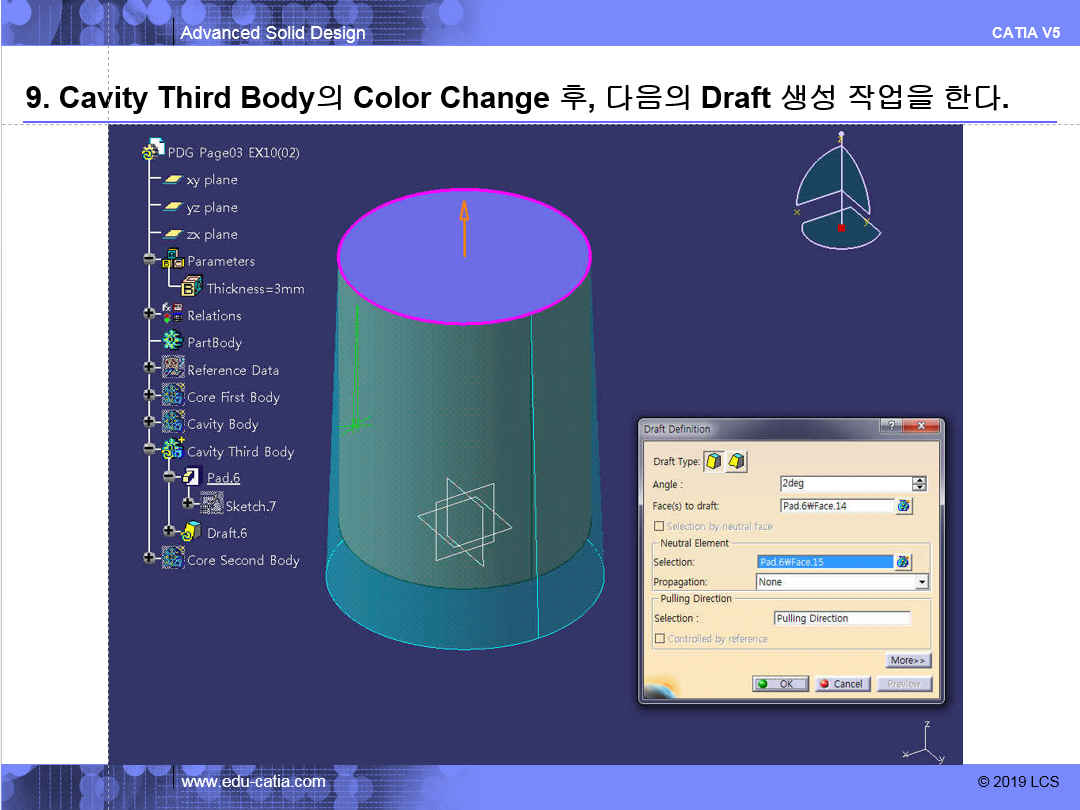Select the constant draft type icon
This screenshot has width=1080, height=810.
[714, 461]
